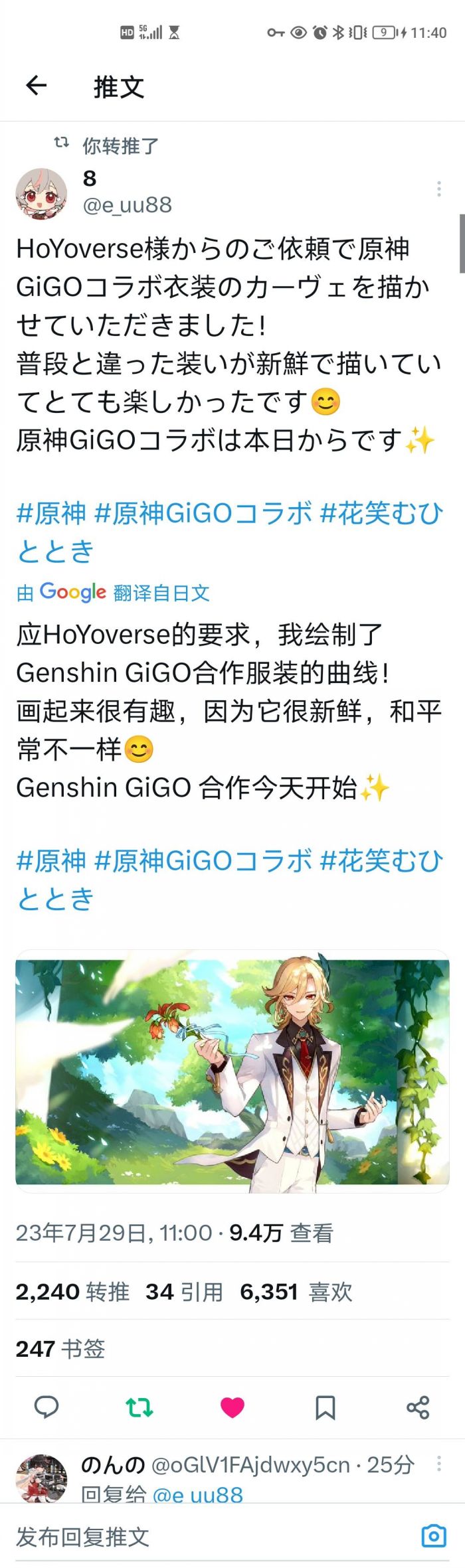This screenshot has width=465, height=1568.
Task: Open the 6,351 喜欢 likes list
Action: [x=296, y=1291]
